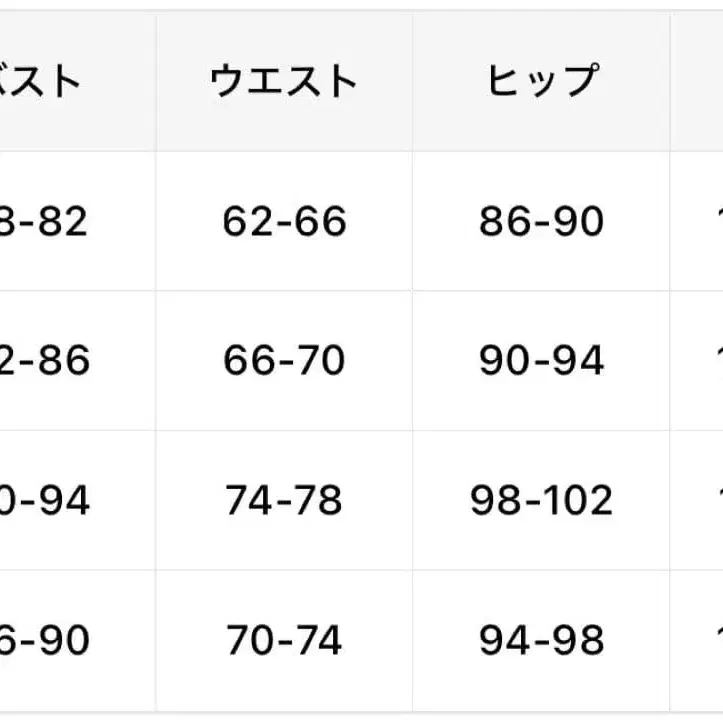Select the waist cell 70-74
723x723 pixels.
click(x=284, y=640)
